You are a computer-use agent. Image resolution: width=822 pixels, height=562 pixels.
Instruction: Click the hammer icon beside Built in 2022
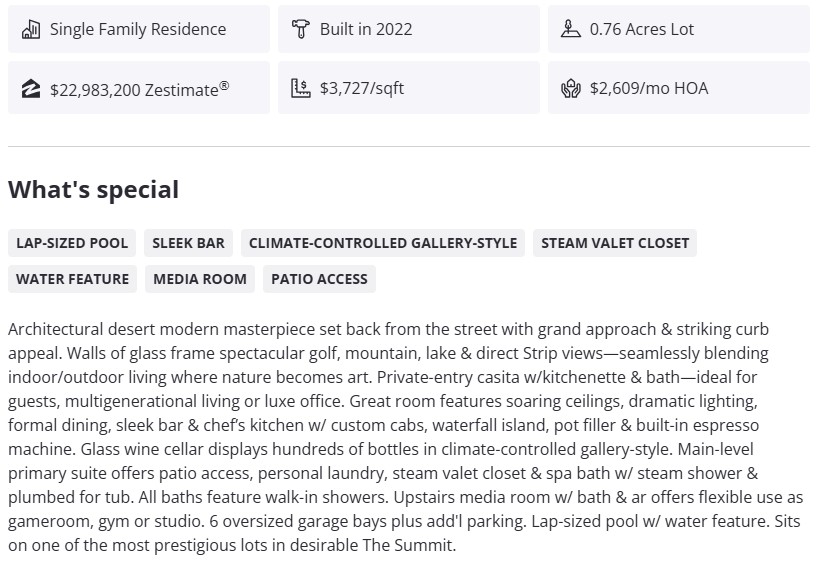300,29
